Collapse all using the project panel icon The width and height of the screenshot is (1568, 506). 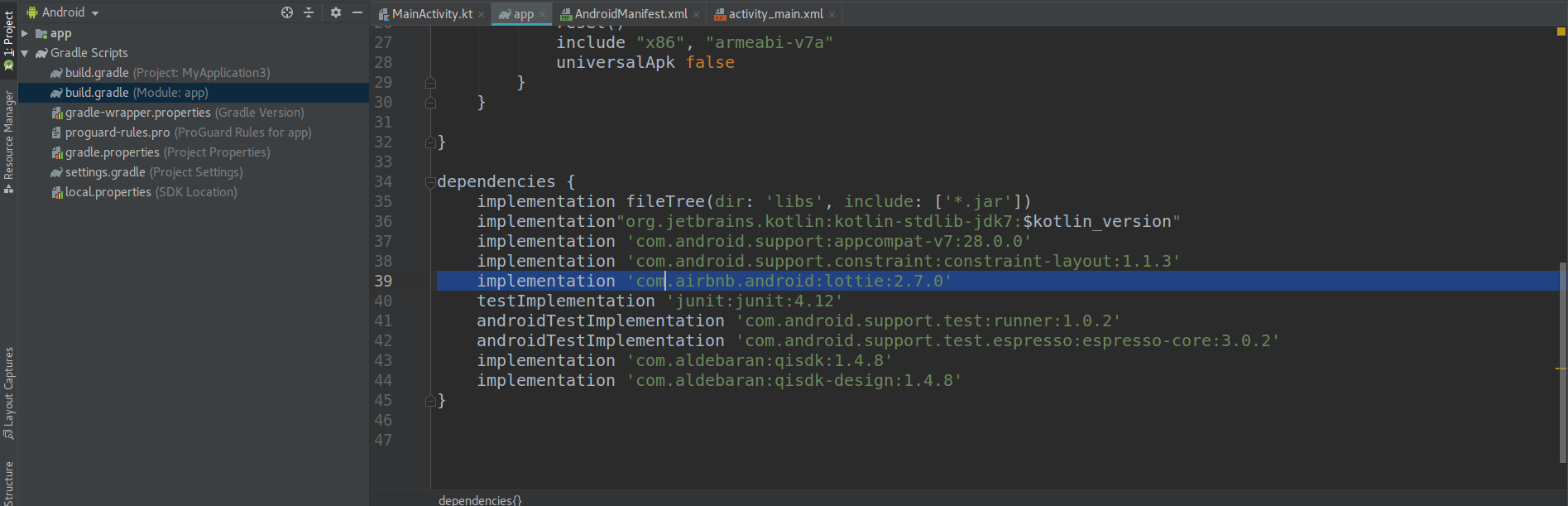[x=309, y=12]
